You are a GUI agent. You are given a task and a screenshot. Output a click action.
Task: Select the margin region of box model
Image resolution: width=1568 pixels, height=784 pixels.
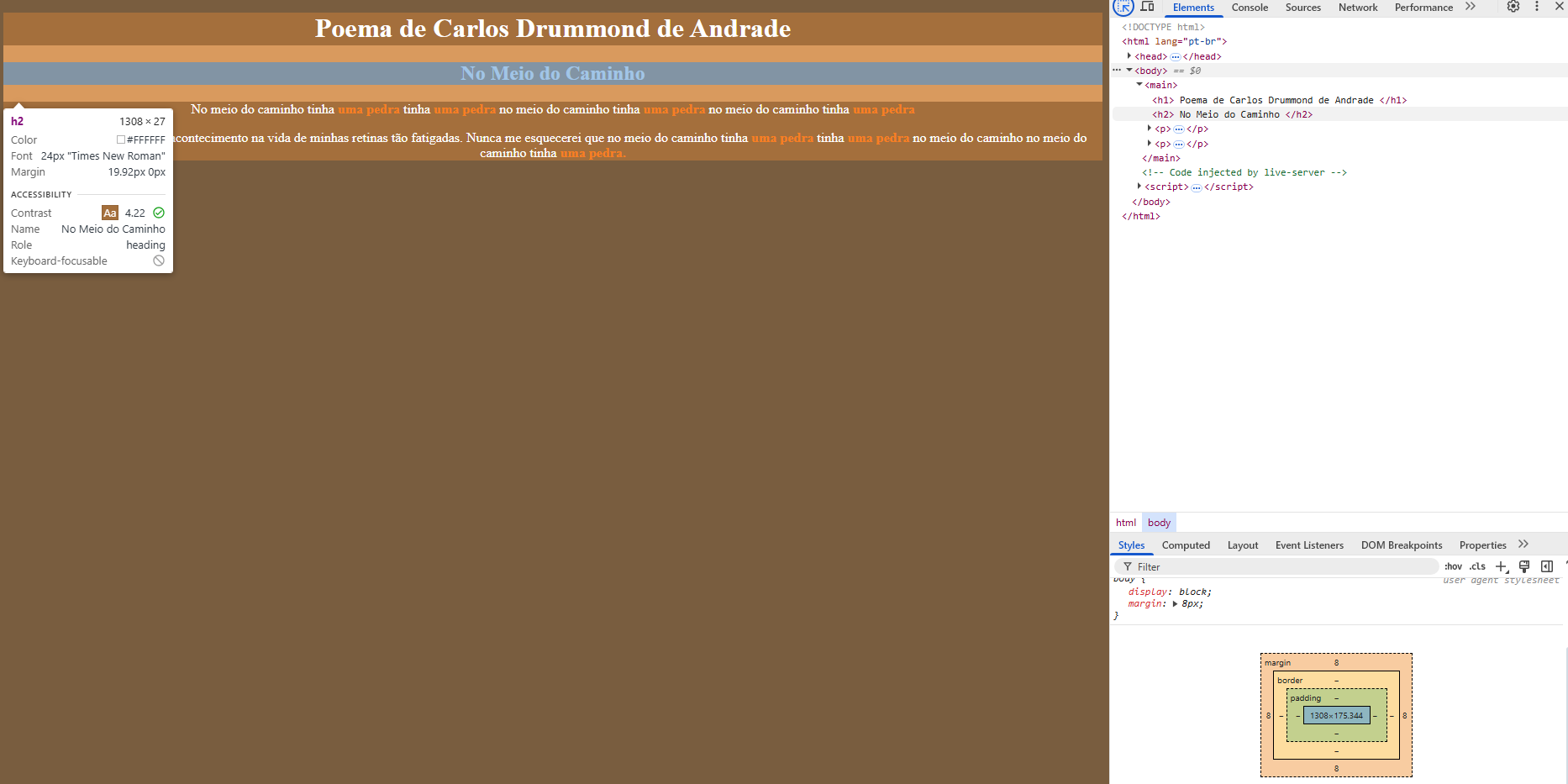[1336, 662]
